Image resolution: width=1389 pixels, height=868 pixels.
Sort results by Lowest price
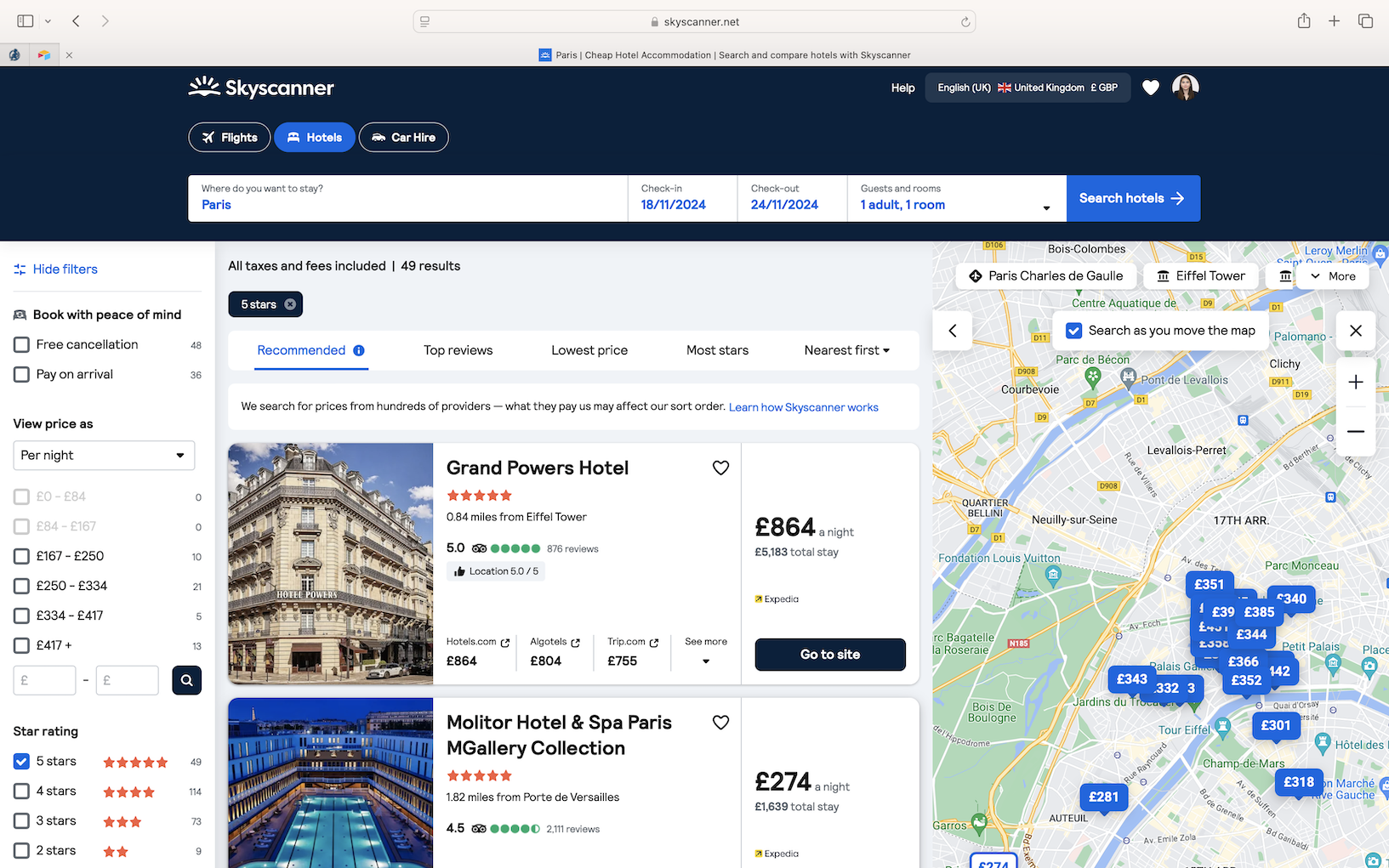coord(589,350)
